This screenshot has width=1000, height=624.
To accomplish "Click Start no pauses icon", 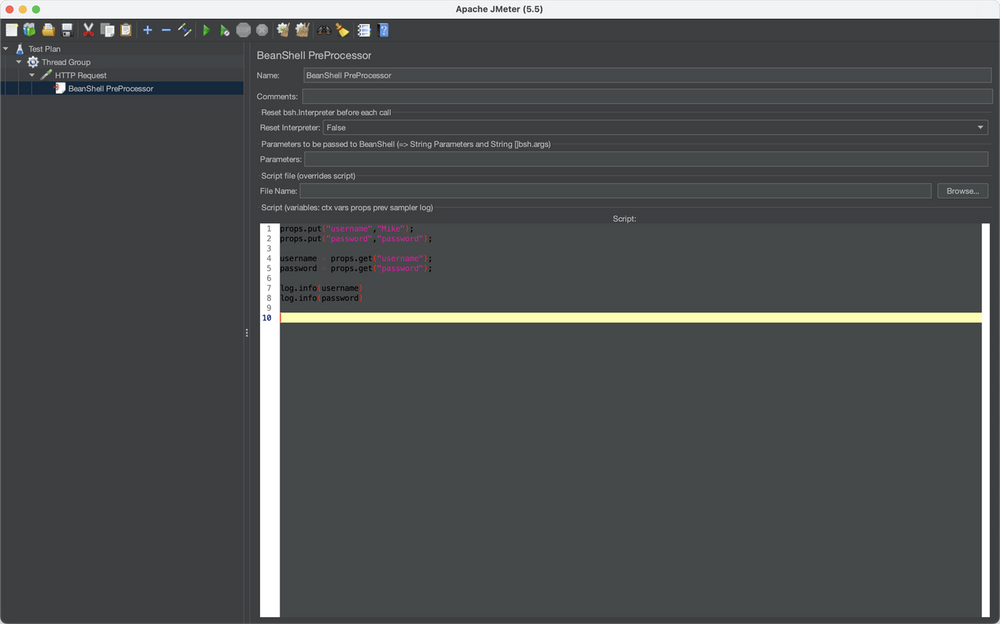I will coord(225,30).
